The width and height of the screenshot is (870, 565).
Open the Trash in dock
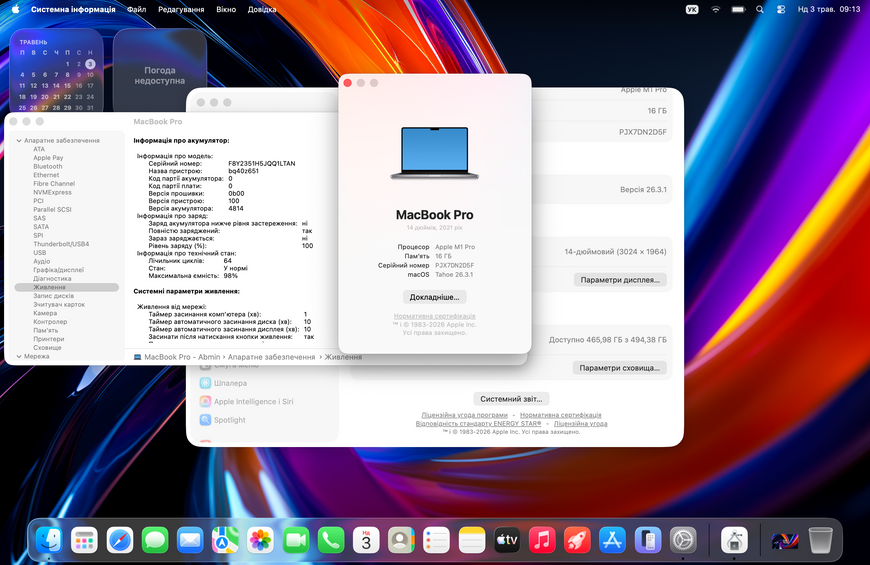click(820, 540)
